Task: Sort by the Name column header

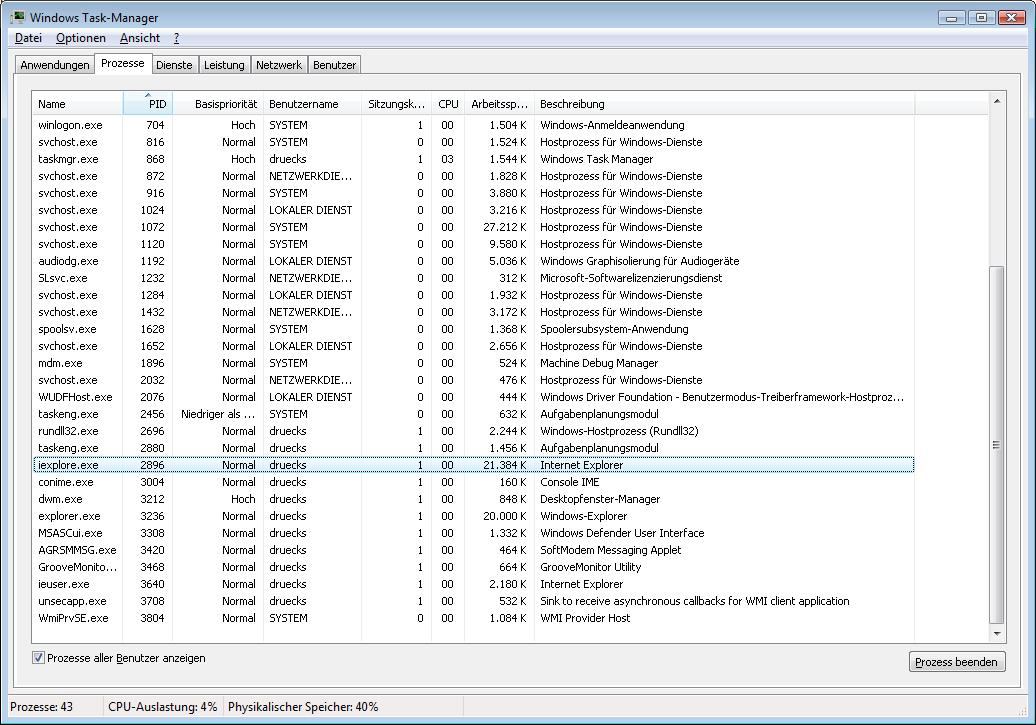Action: pos(77,104)
